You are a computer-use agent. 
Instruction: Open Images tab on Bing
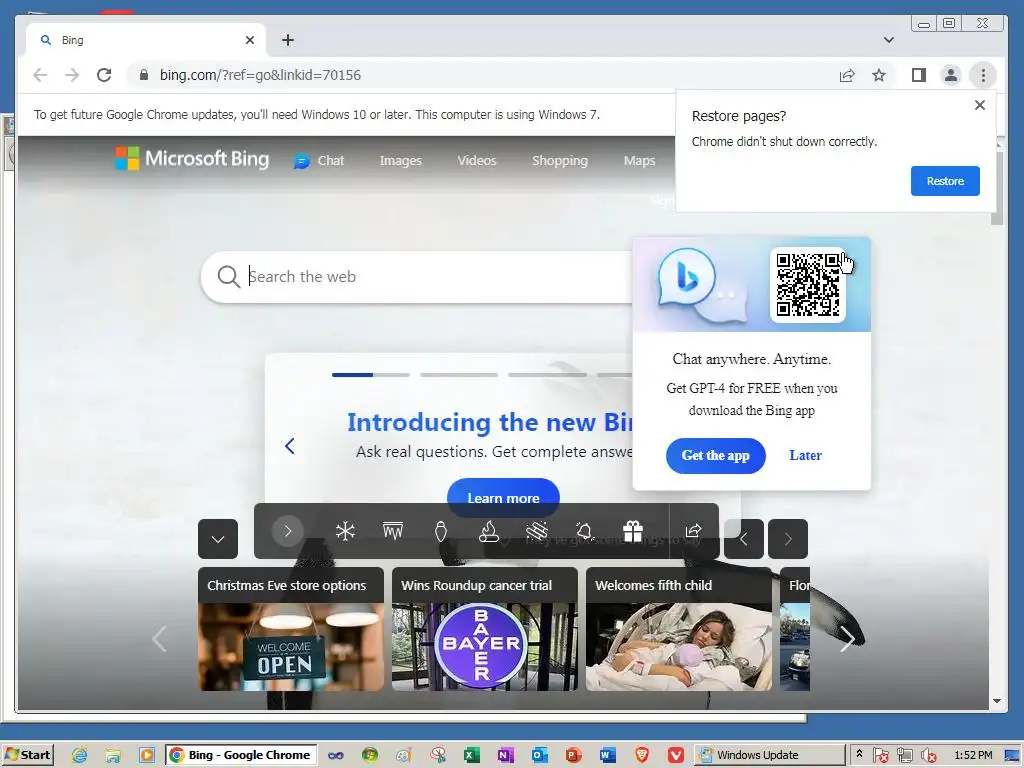[x=400, y=161]
